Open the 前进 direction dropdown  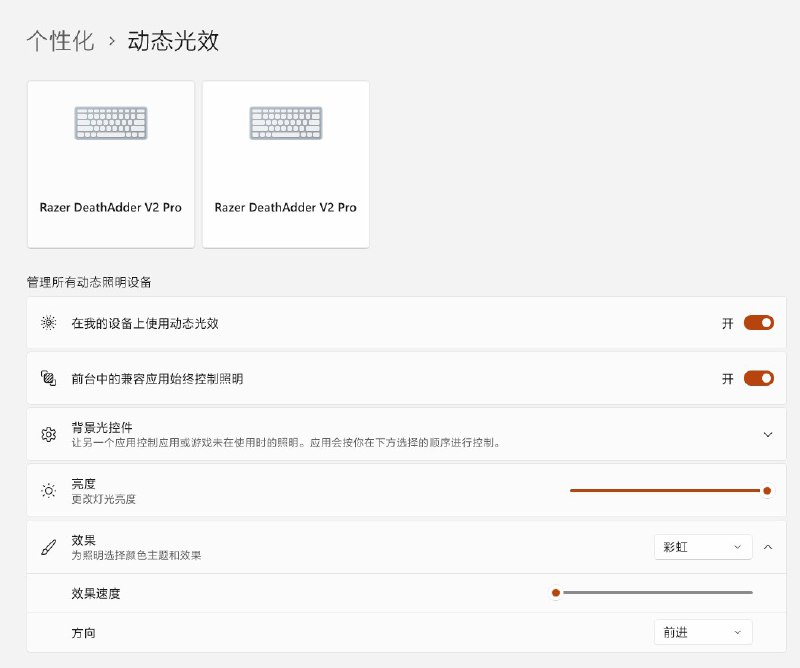703,632
